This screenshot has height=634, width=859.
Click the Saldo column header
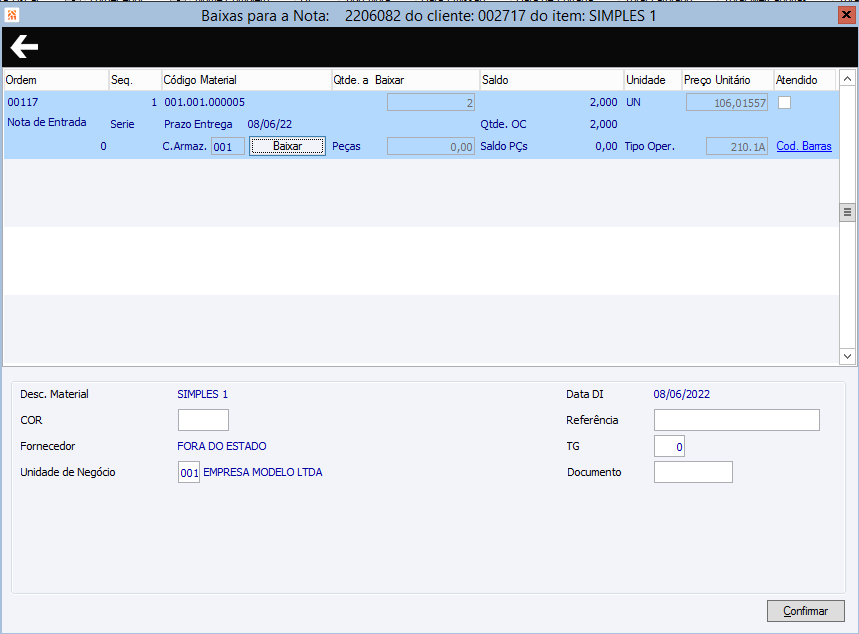coord(552,80)
